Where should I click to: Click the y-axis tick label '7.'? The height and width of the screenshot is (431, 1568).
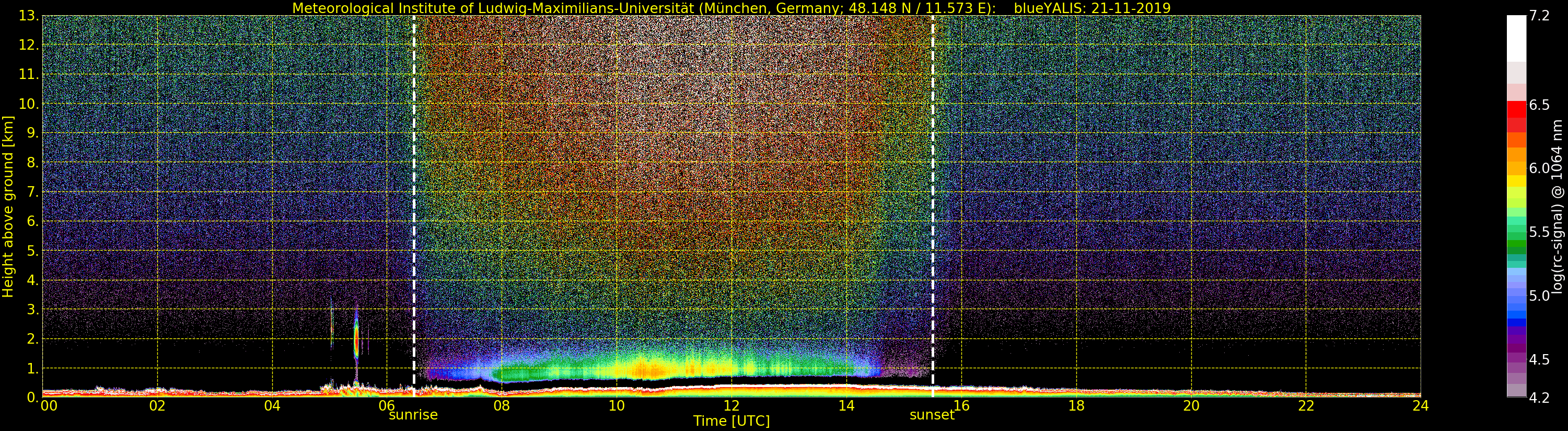[33, 192]
